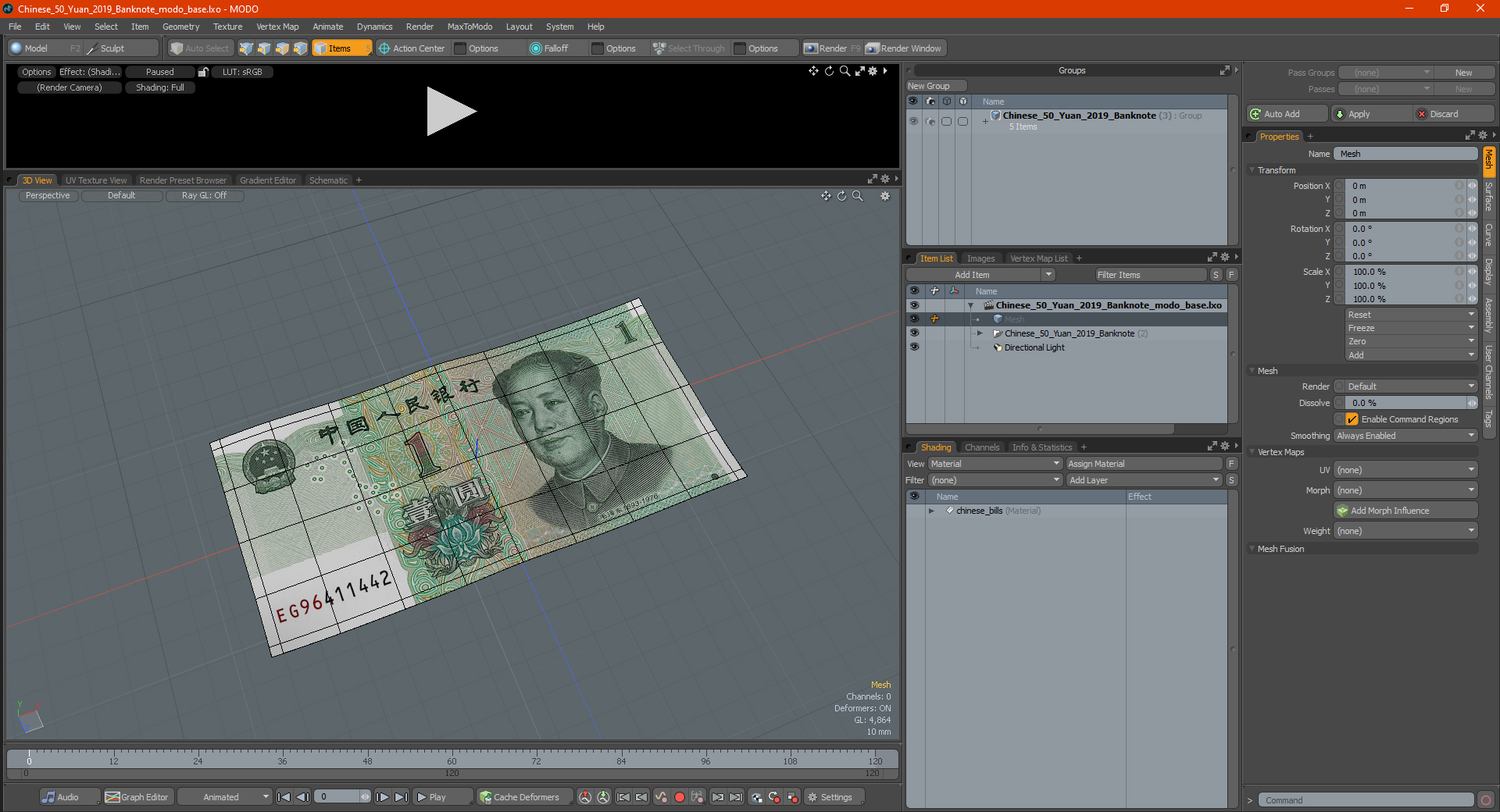Switch to Images tab
The image size is (1500, 812).
[x=980, y=258]
